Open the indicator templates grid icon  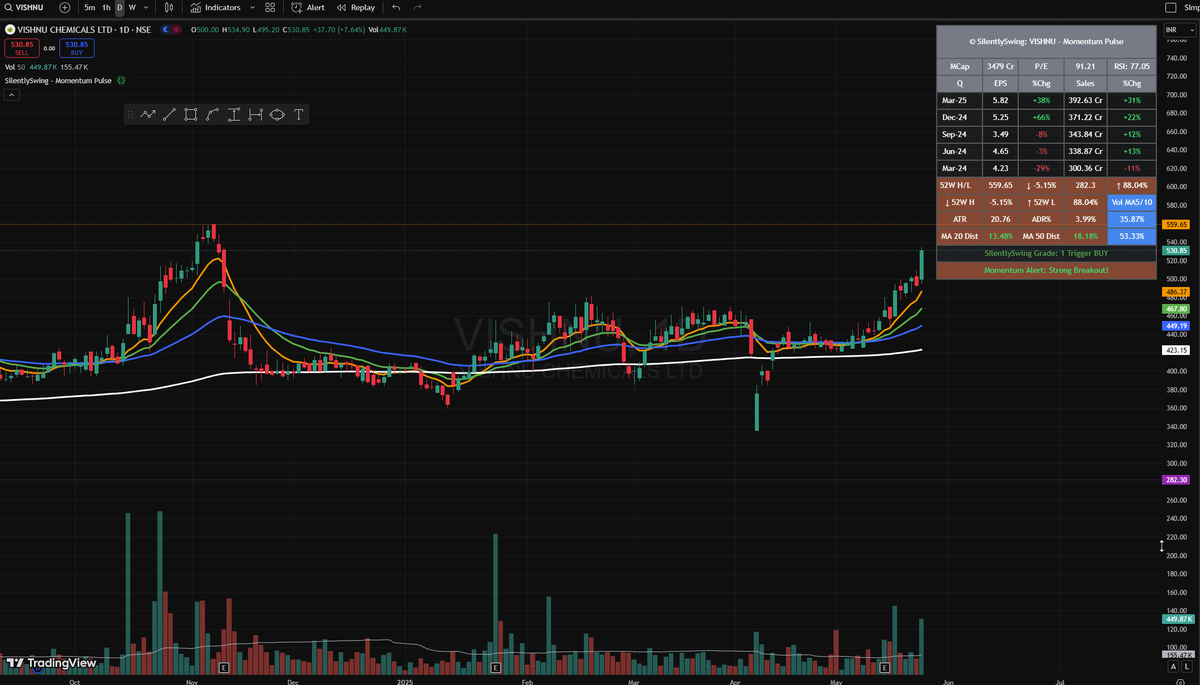[270, 7]
